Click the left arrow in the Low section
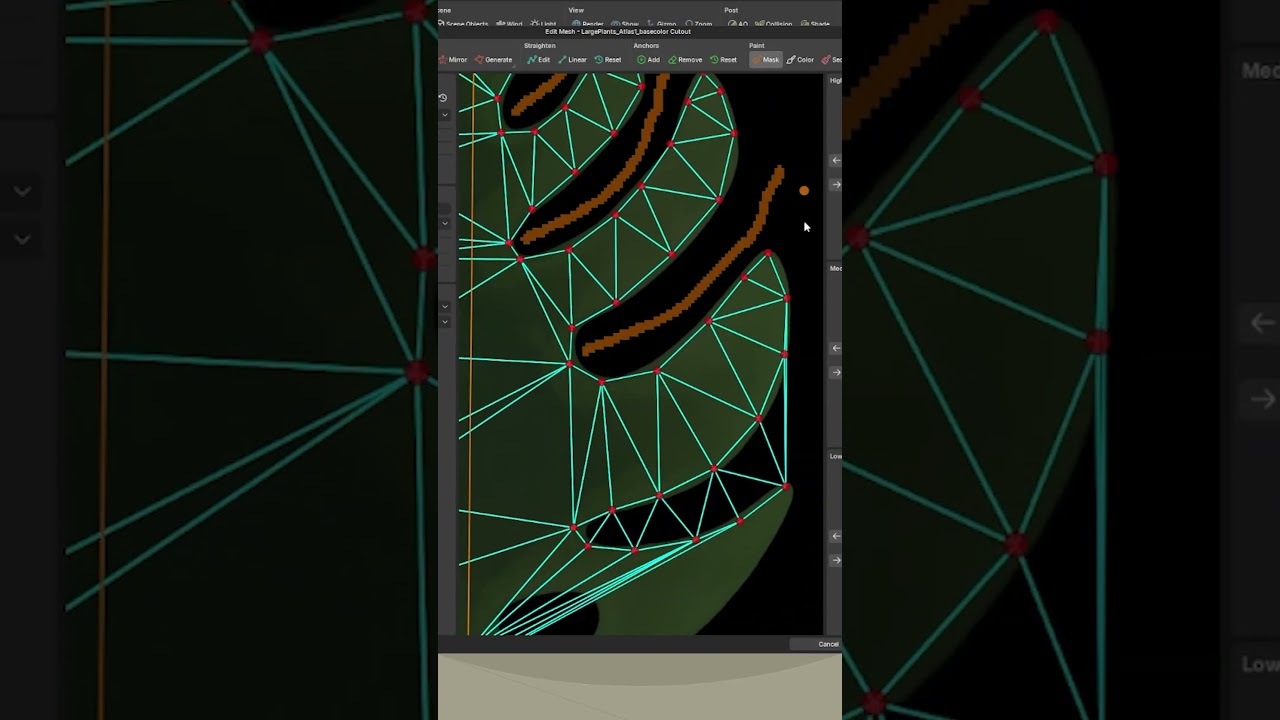This screenshot has height=720, width=1280. 836,536
